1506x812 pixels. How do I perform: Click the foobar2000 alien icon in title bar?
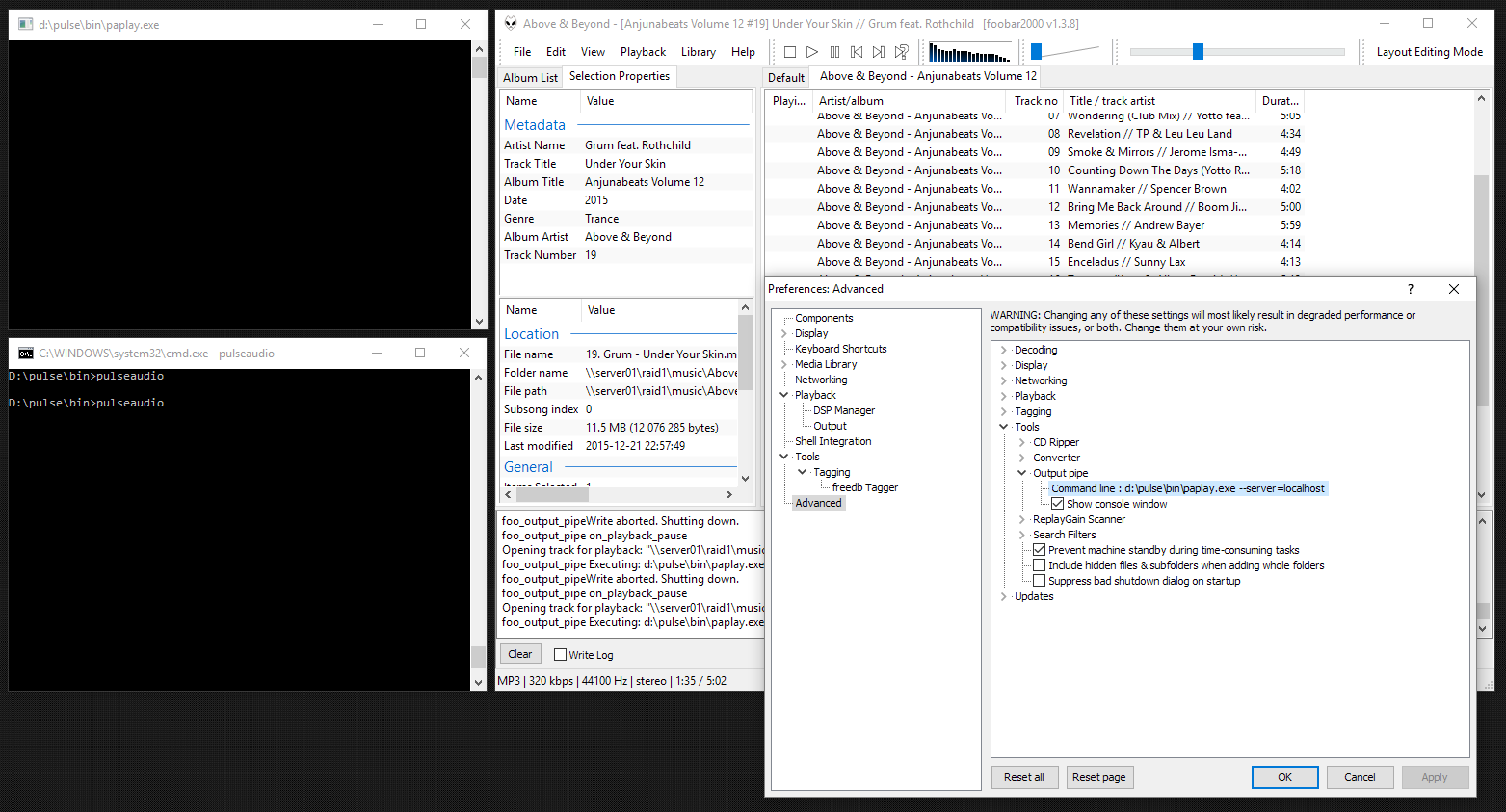pyautogui.click(x=511, y=23)
